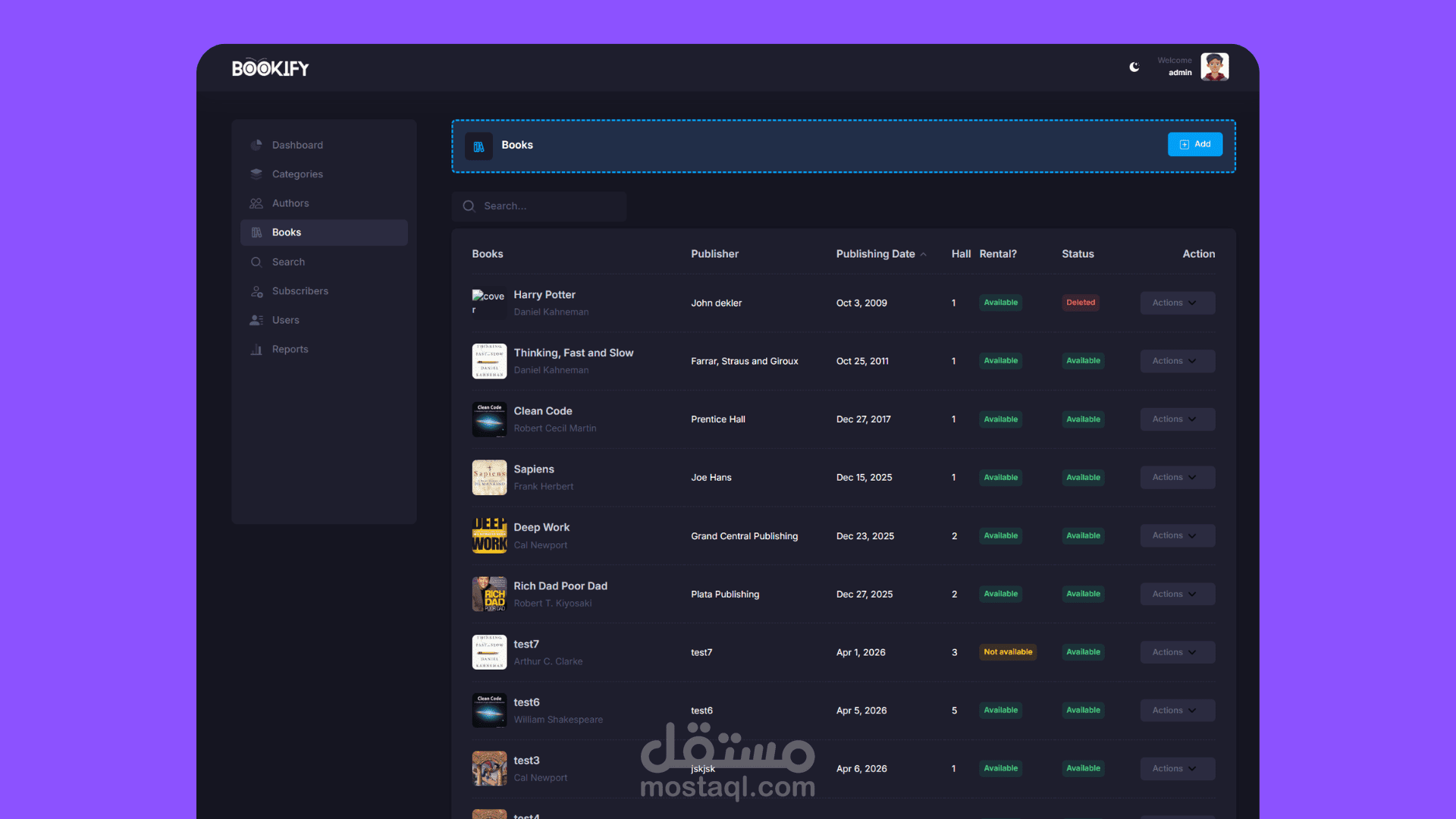Click the magnifier icon in search box
This screenshot has width=1456, height=819.
[469, 206]
